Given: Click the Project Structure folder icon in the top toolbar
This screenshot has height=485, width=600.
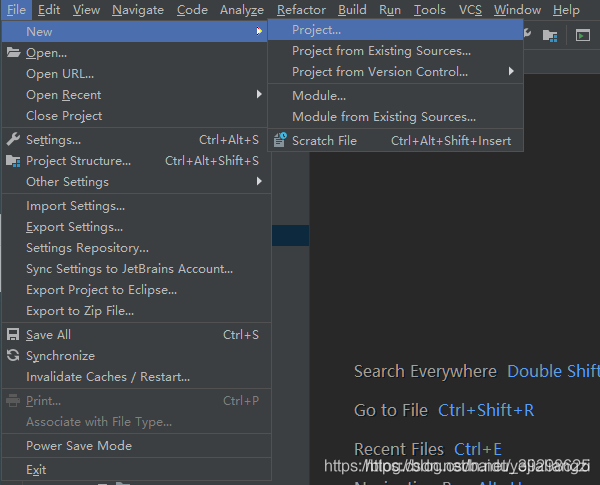Looking at the screenshot, I should (550, 35).
